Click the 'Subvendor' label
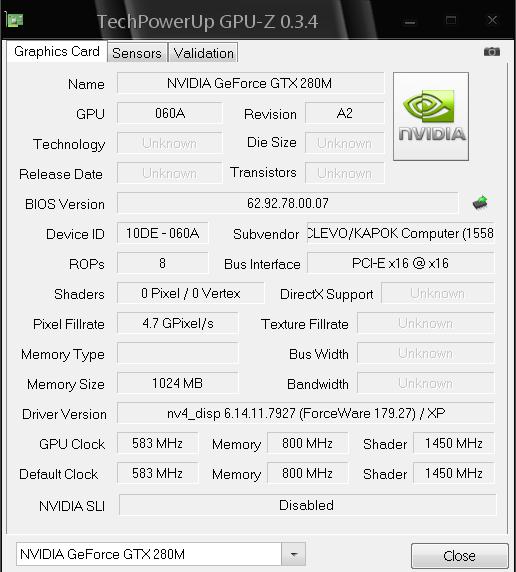 click(266, 234)
